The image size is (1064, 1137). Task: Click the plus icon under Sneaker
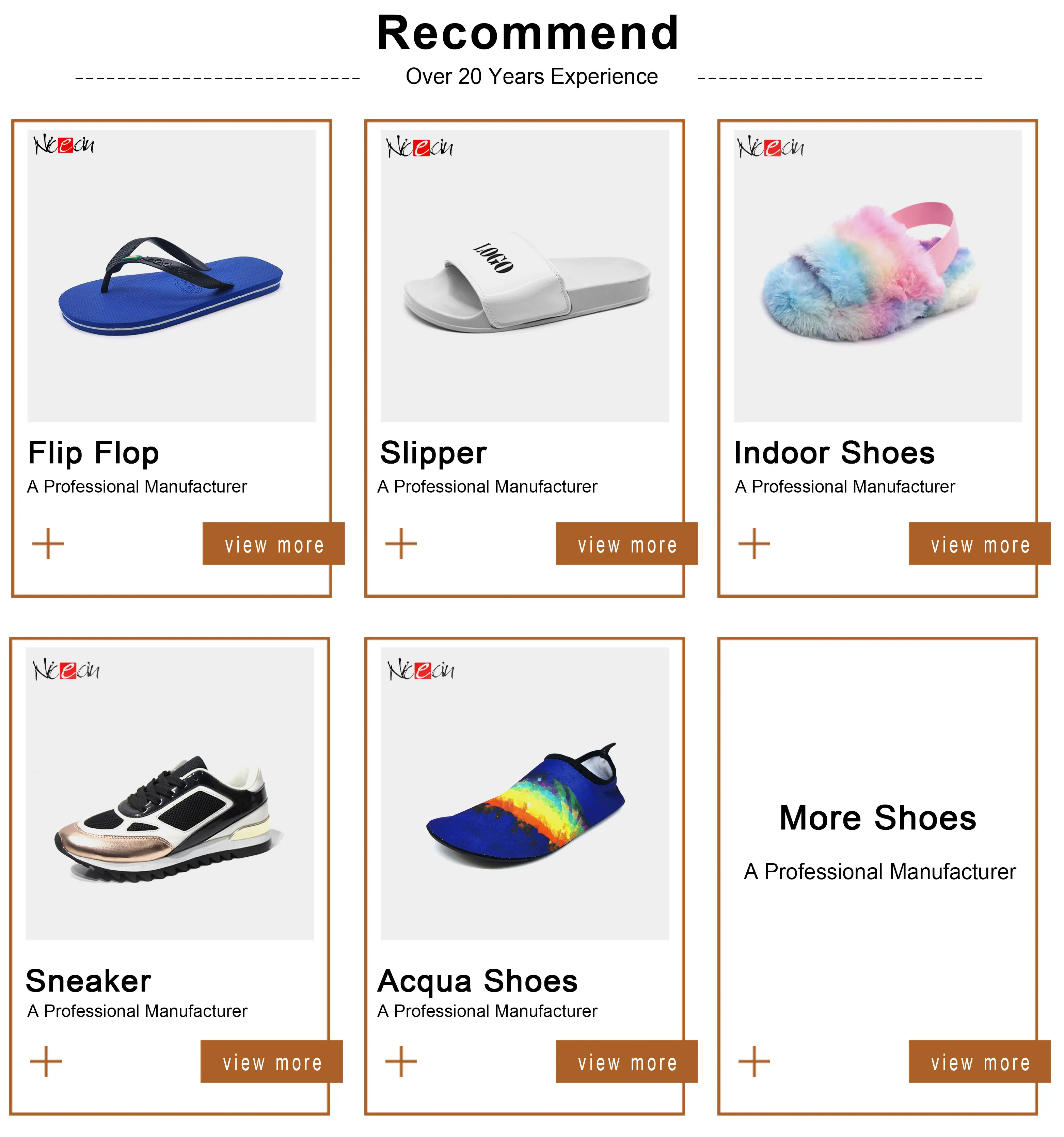tap(46, 1061)
